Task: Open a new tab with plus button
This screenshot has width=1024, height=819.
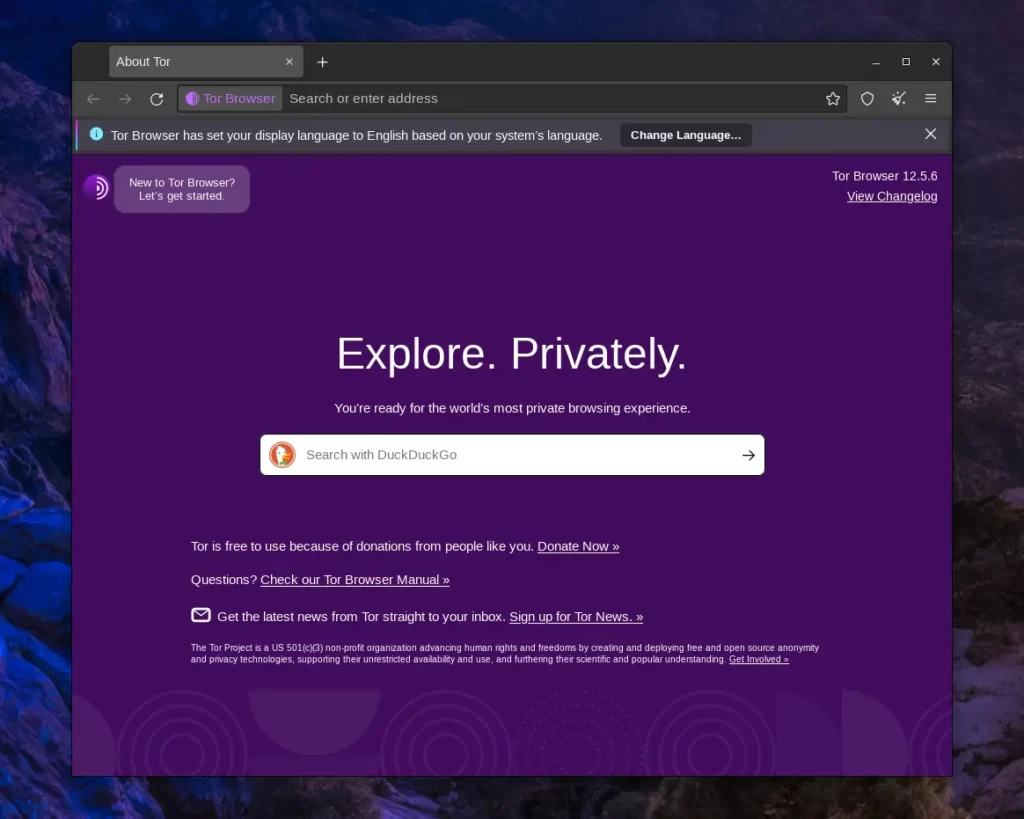Action: coord(323,62)
